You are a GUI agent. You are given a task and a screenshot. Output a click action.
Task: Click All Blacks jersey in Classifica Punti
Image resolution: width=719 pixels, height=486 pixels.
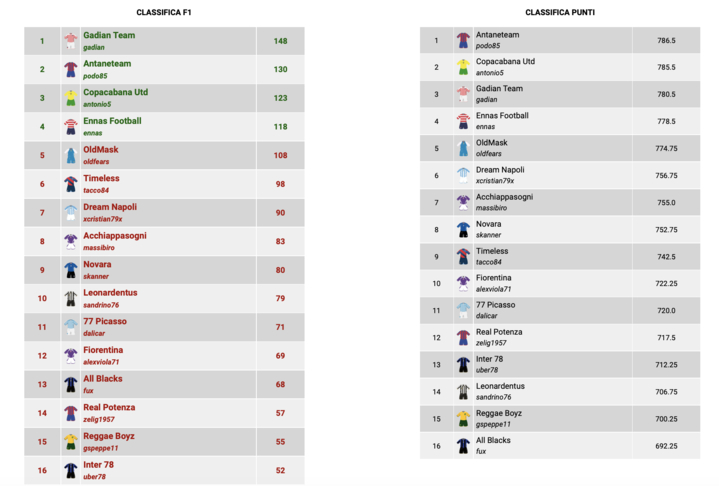click(463, 446)
